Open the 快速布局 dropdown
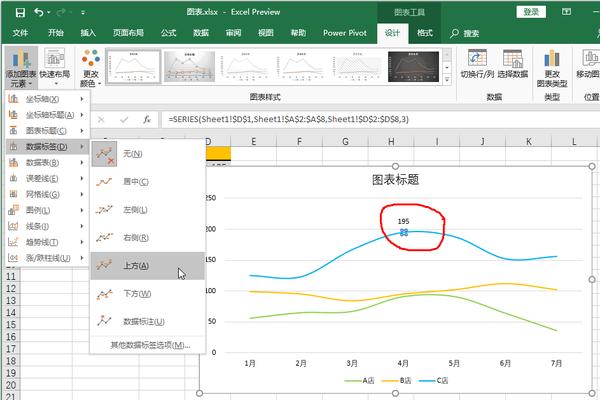Viewport: 600px width, 400px height. click(55, 67)
